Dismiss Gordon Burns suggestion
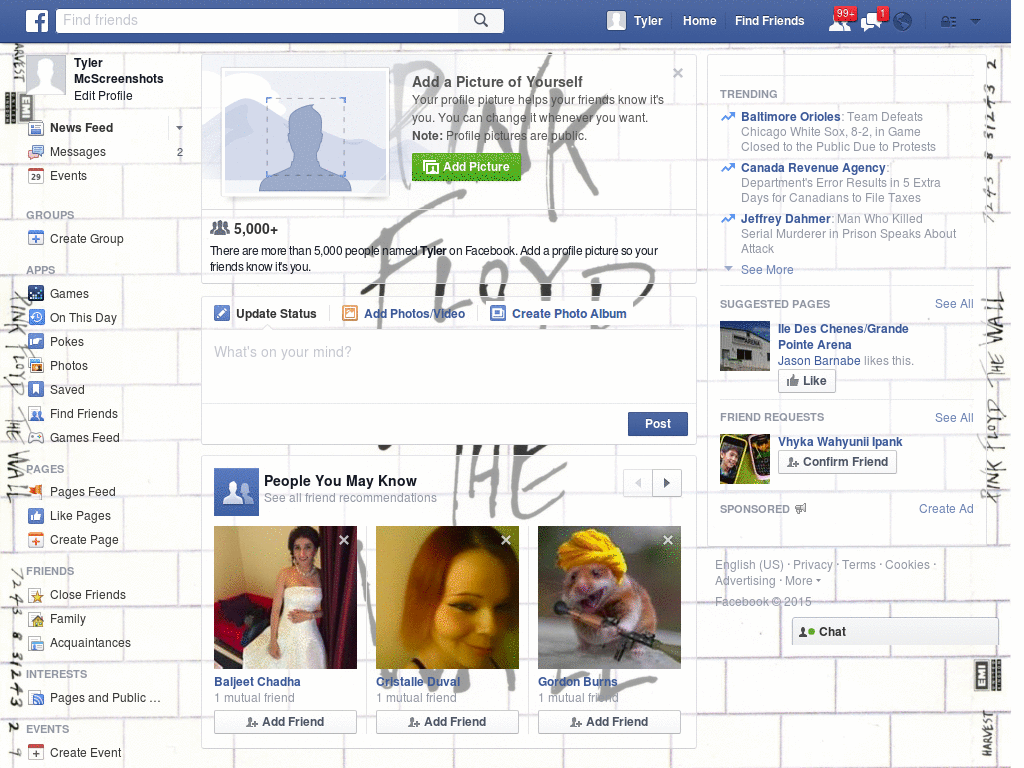 point(668,540)
